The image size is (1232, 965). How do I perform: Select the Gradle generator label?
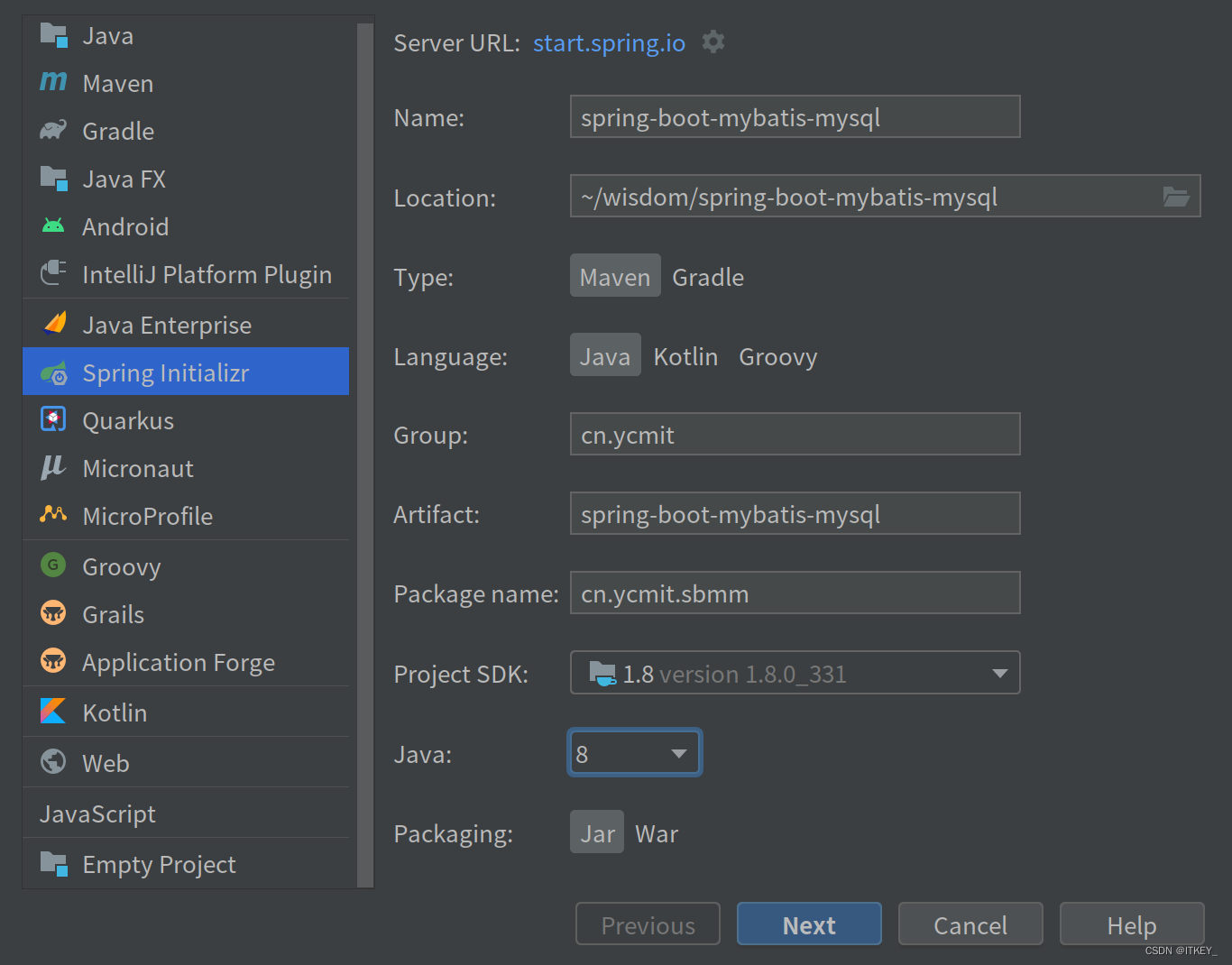click(x=118, y=131)
